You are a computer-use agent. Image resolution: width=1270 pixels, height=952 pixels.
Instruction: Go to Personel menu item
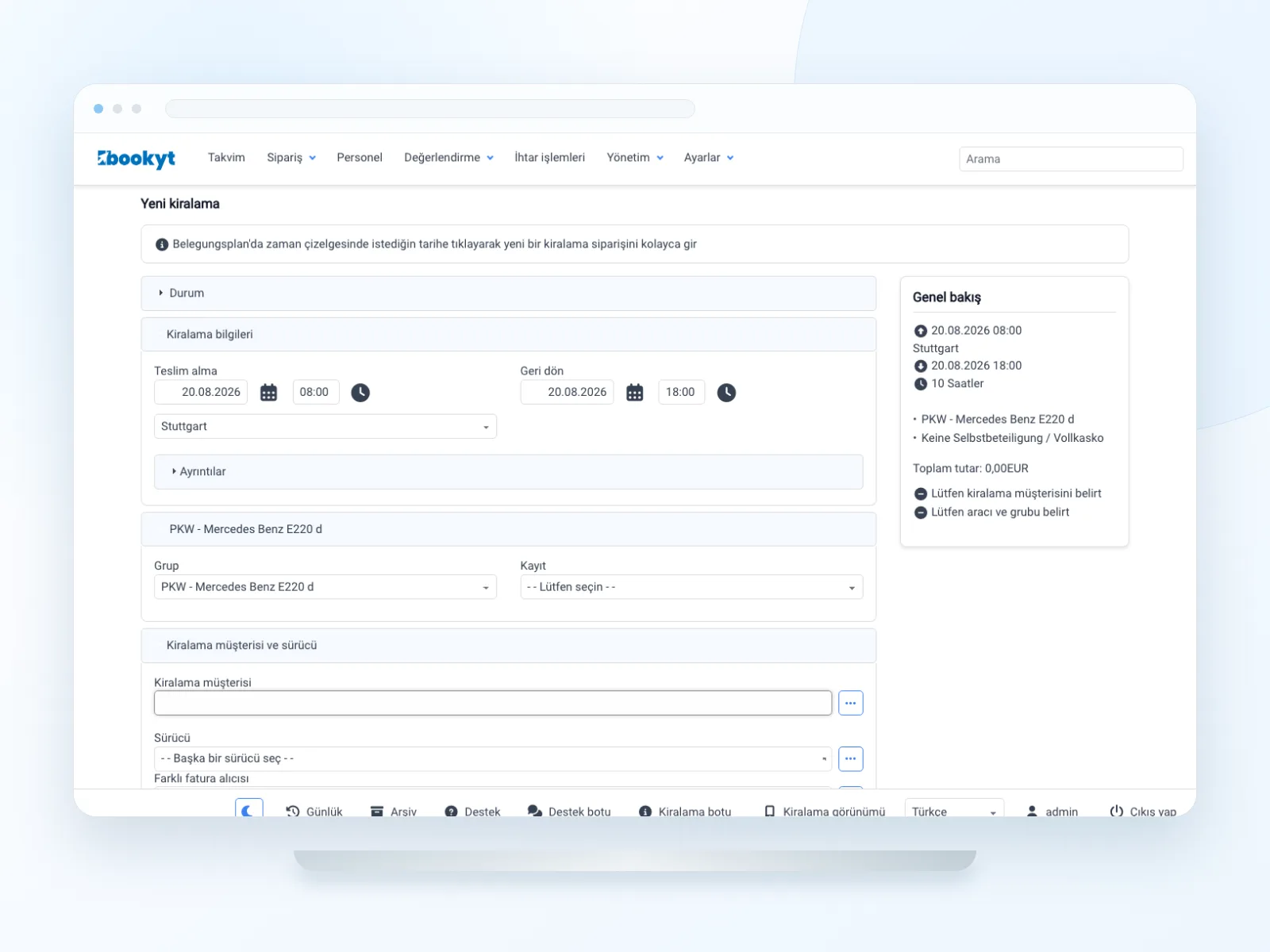[360, 158]
